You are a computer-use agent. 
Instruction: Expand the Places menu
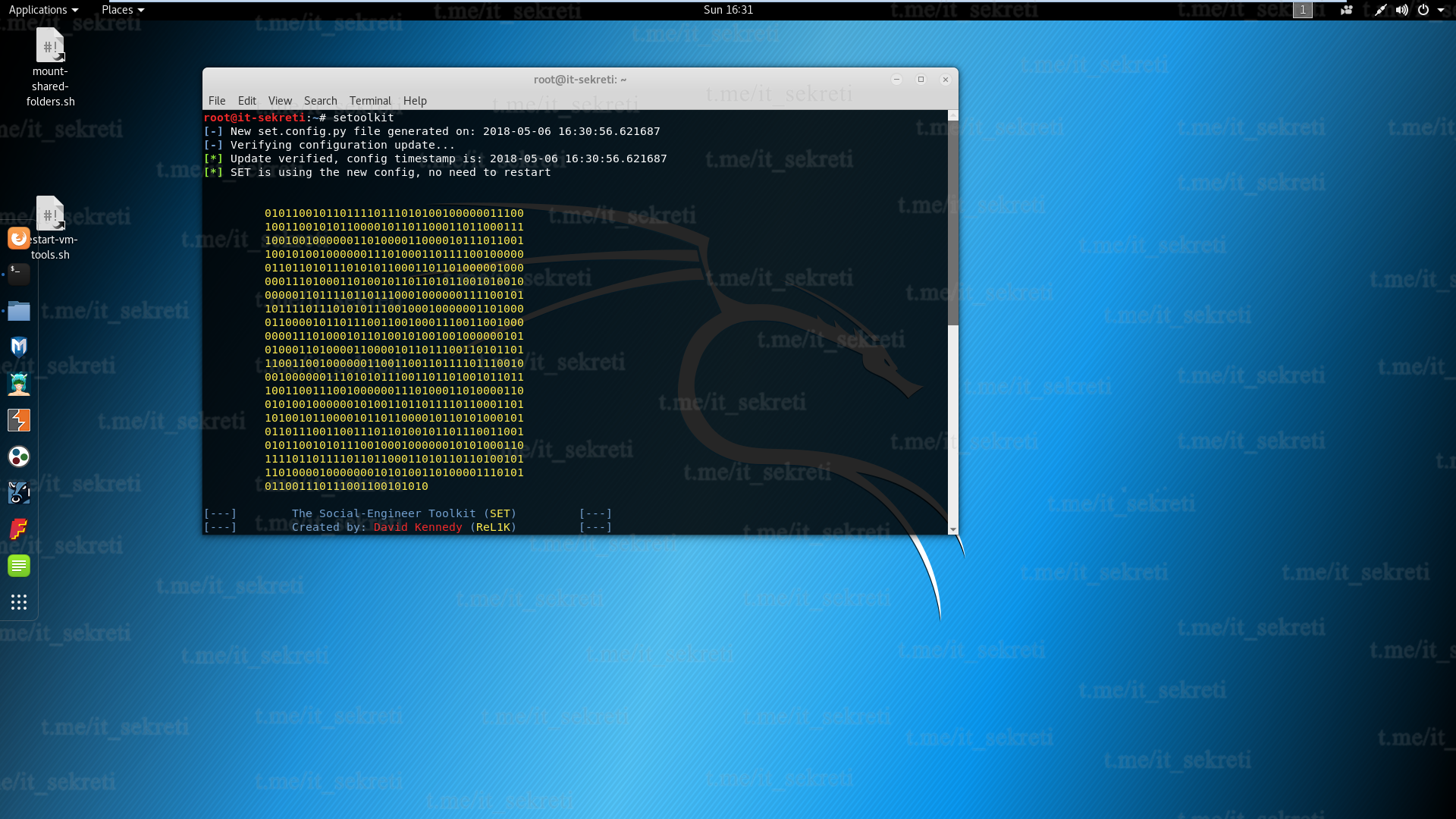(122, 10)
